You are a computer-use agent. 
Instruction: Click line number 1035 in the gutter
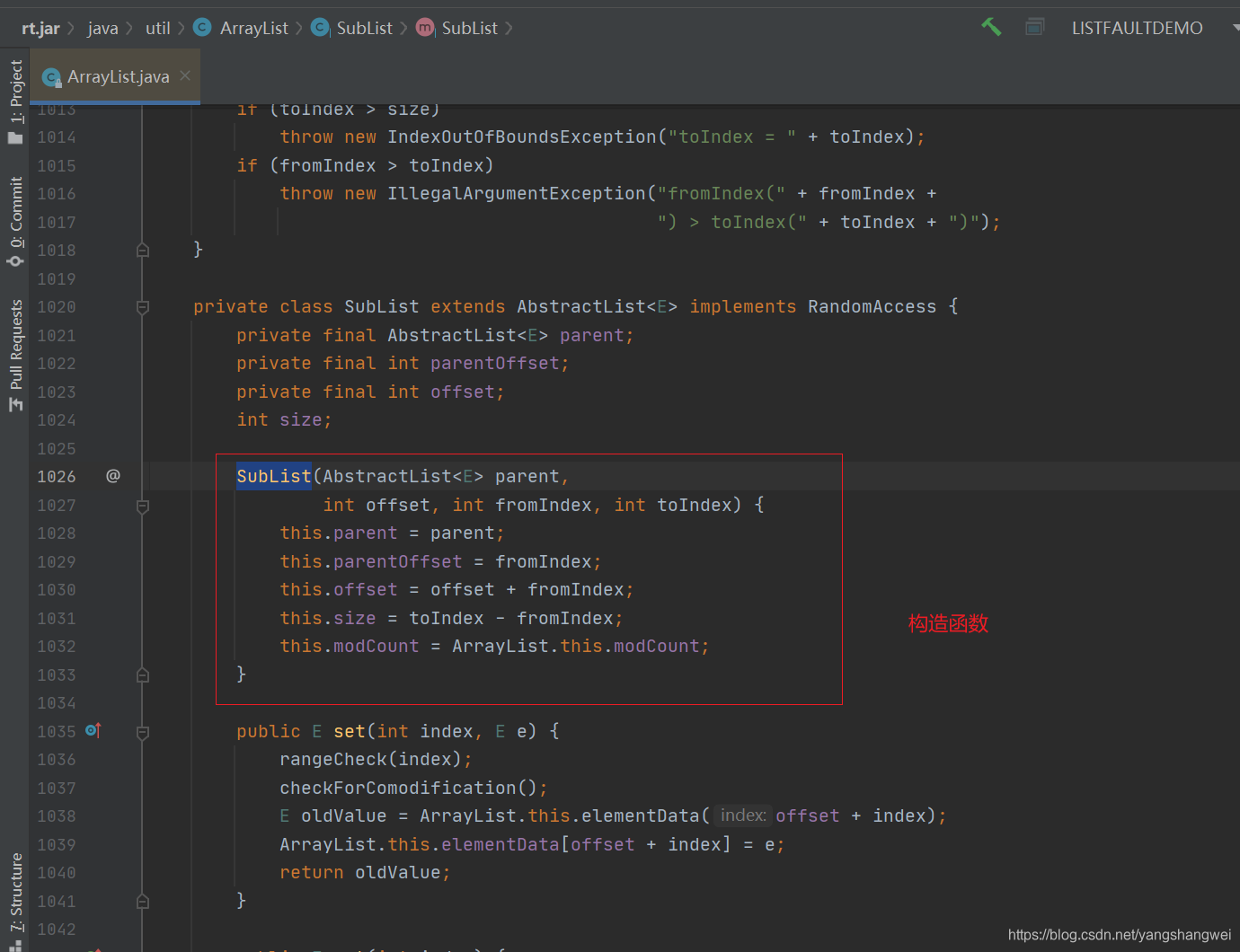57,732
